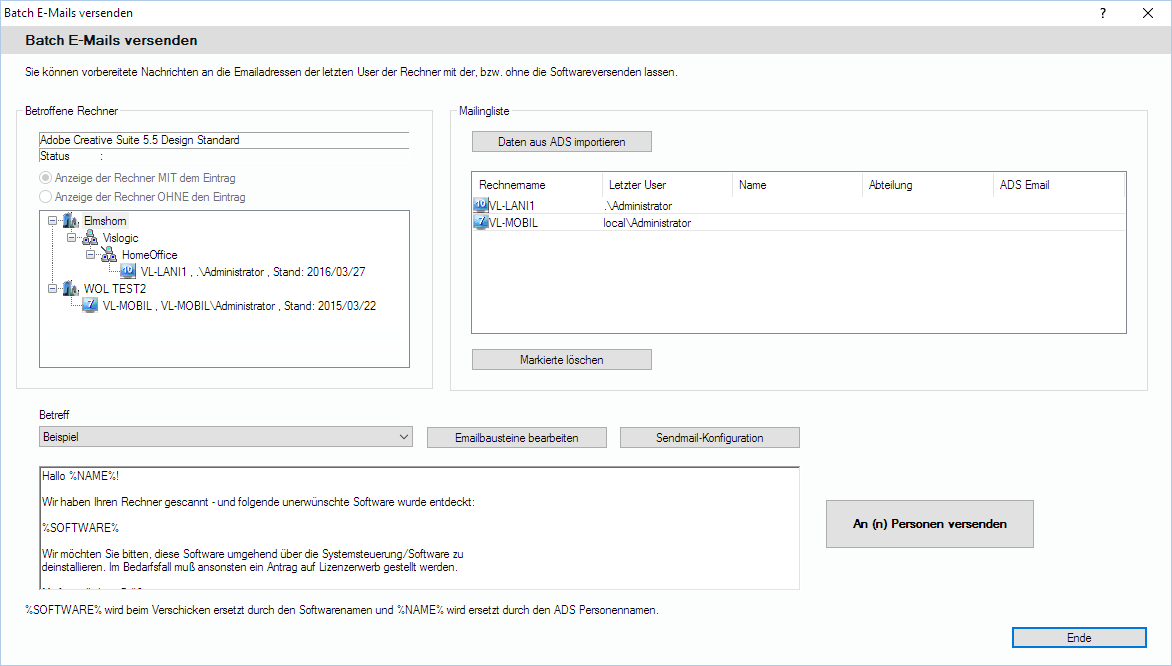Click 'Hallo %NAME%!' line in message
This screenshot has height=666, width=1172.
(81, 475)
